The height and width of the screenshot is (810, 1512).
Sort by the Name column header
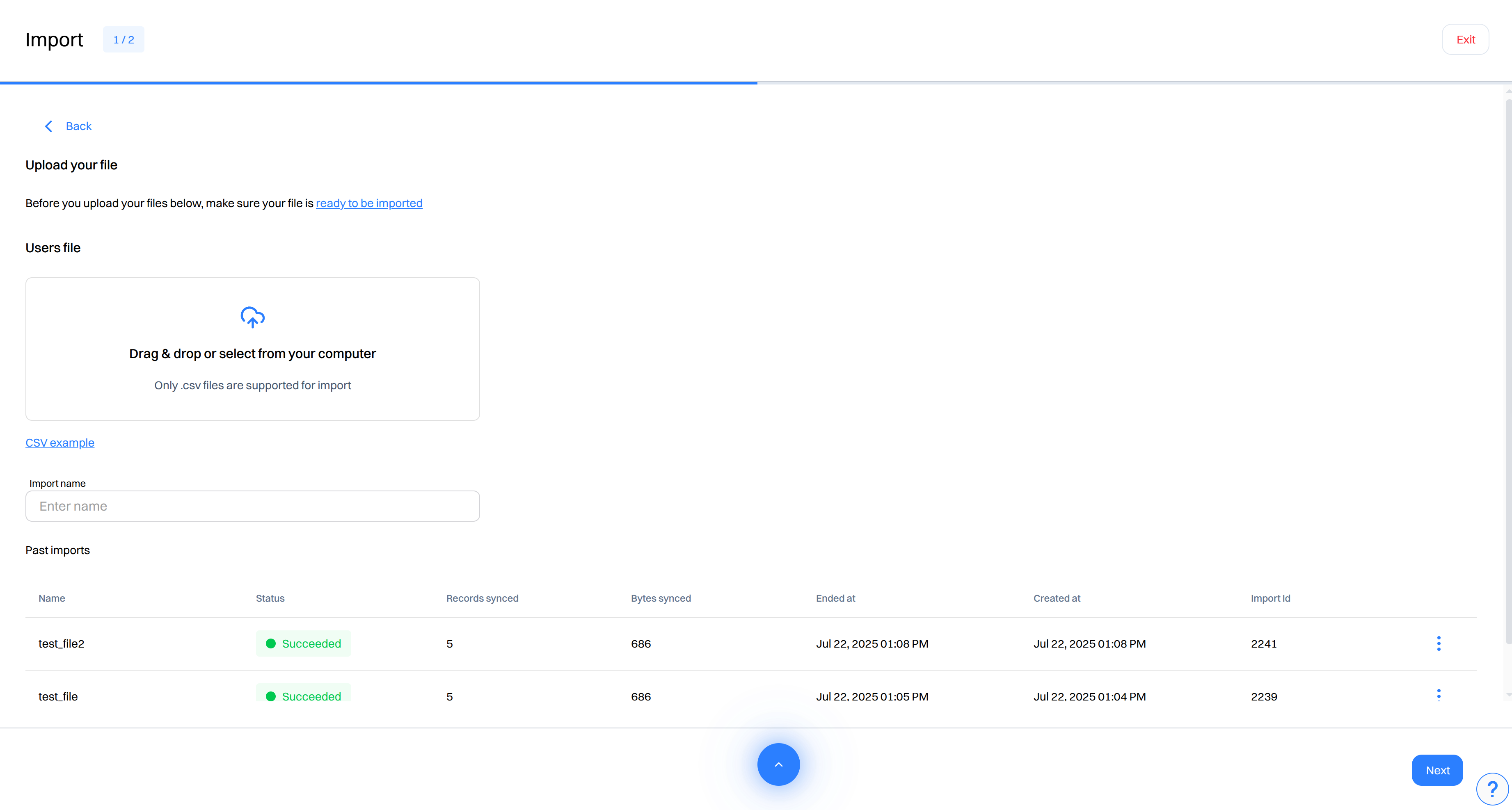pyautogui.click(x=52, y=598)
